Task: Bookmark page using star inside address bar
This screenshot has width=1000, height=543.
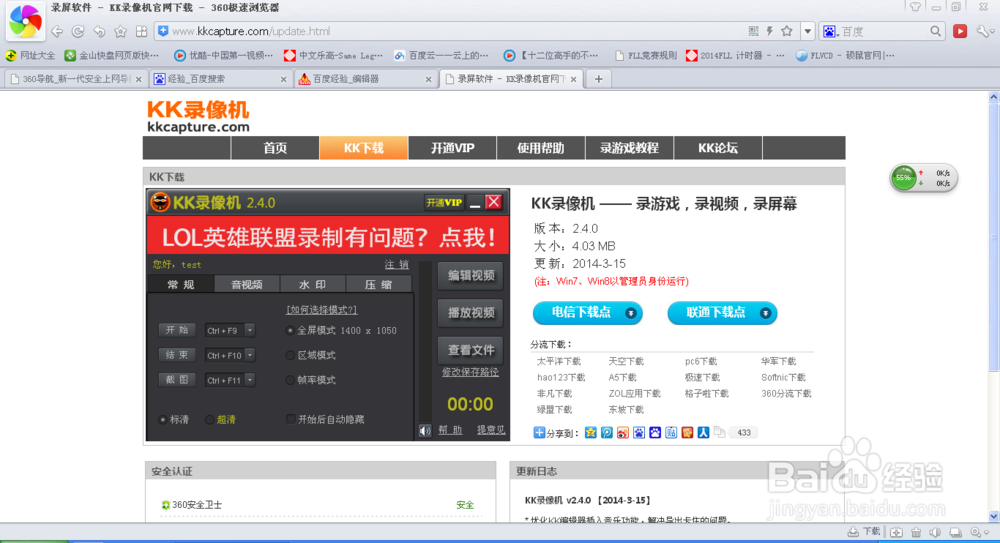Action: (x=787, y=31)
